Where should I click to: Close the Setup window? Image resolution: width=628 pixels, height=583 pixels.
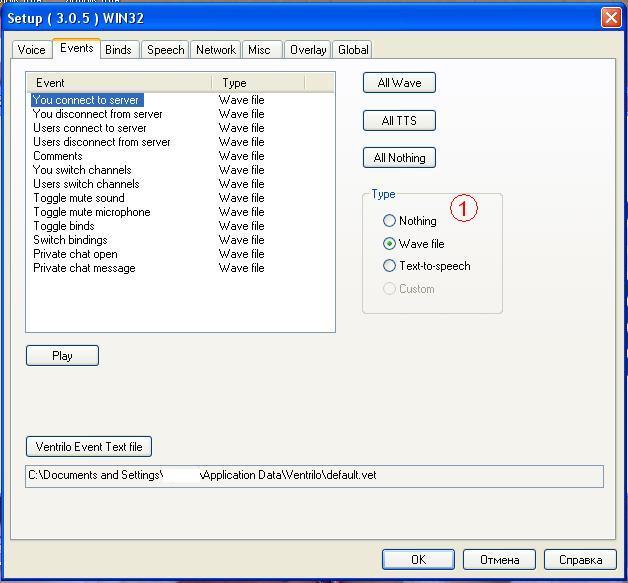(611, 18)
